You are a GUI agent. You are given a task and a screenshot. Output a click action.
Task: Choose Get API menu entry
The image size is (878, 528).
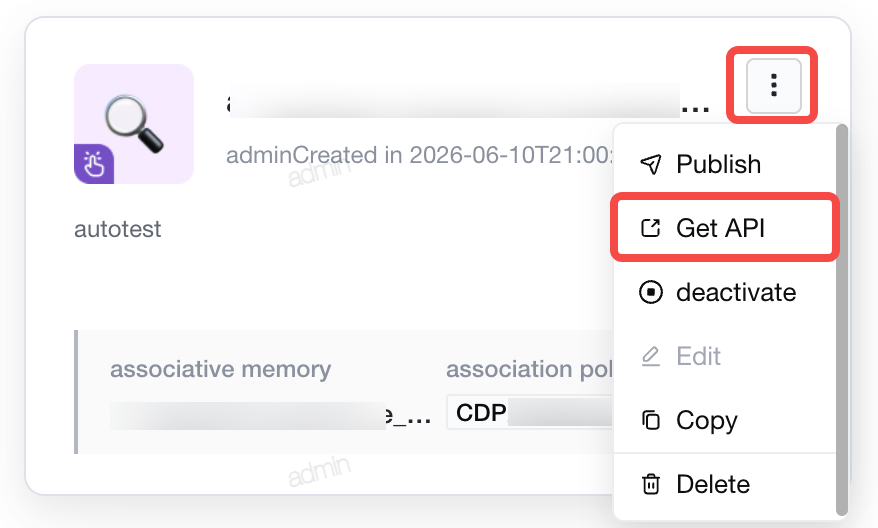click(724, 228)
